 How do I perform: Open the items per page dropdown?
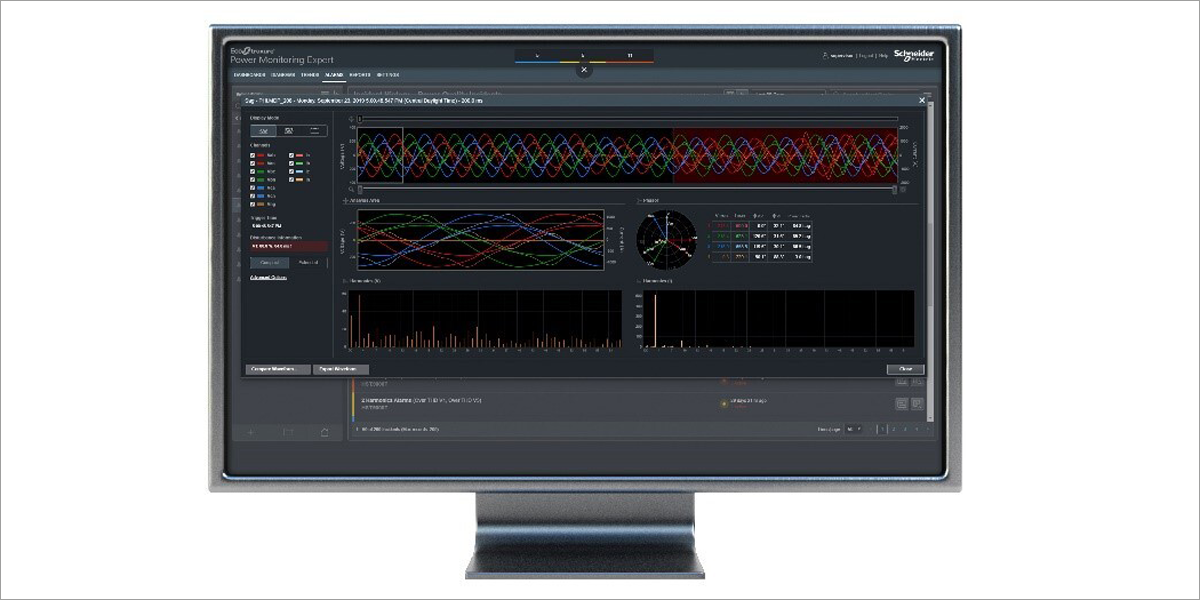[854, 429]
